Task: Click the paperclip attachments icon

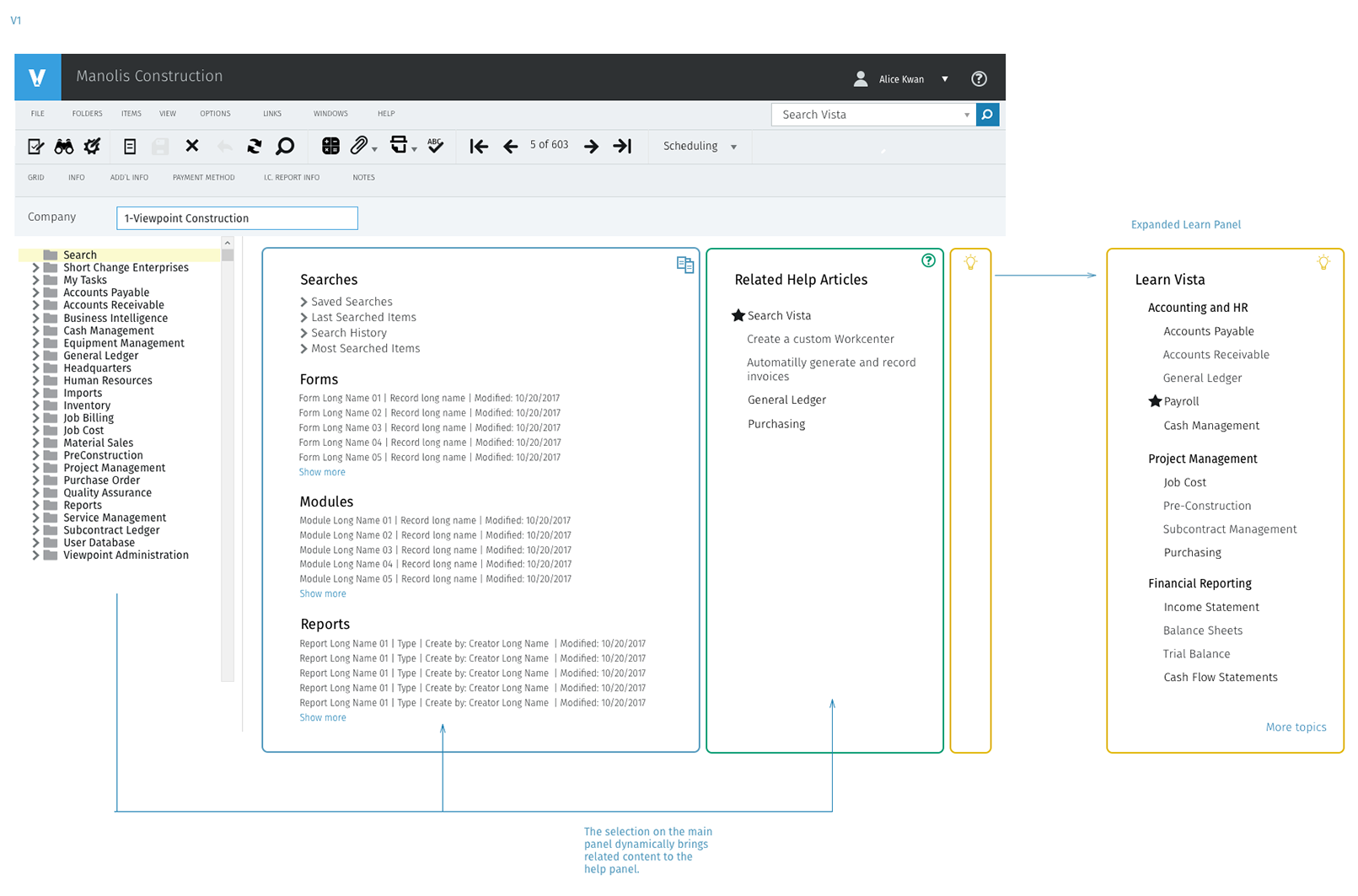Action: click(x=359, y=146)
